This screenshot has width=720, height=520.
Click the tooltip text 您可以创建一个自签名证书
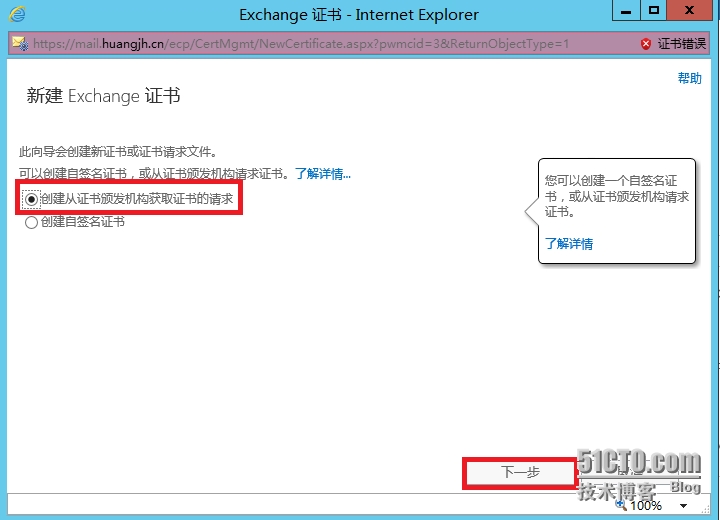click(x=617, y=196)
